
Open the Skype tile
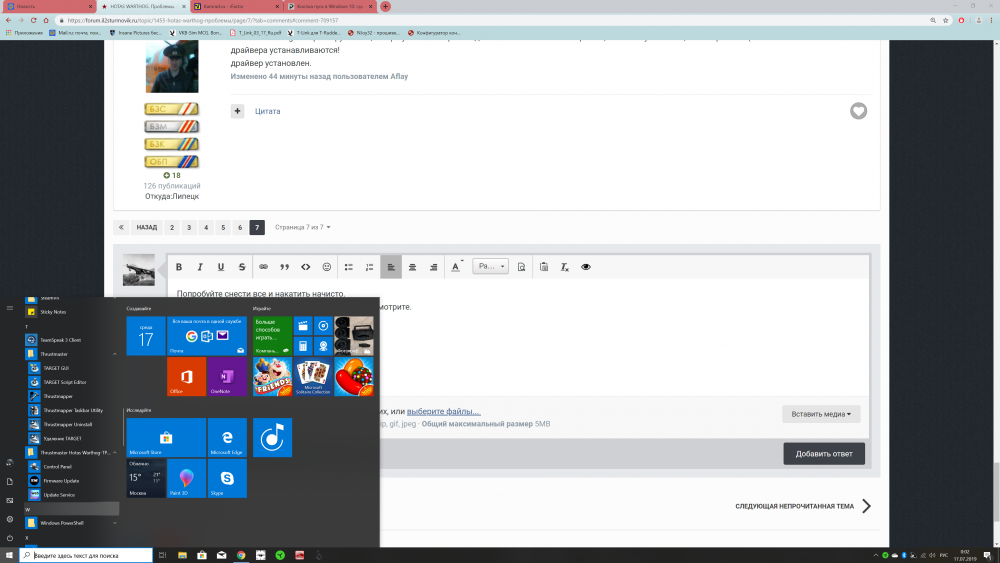pos(227,478)
